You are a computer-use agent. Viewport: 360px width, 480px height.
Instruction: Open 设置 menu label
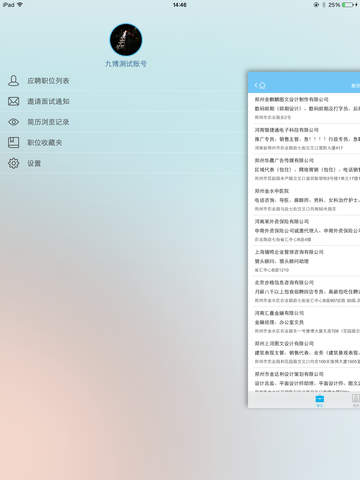[34, 163]
